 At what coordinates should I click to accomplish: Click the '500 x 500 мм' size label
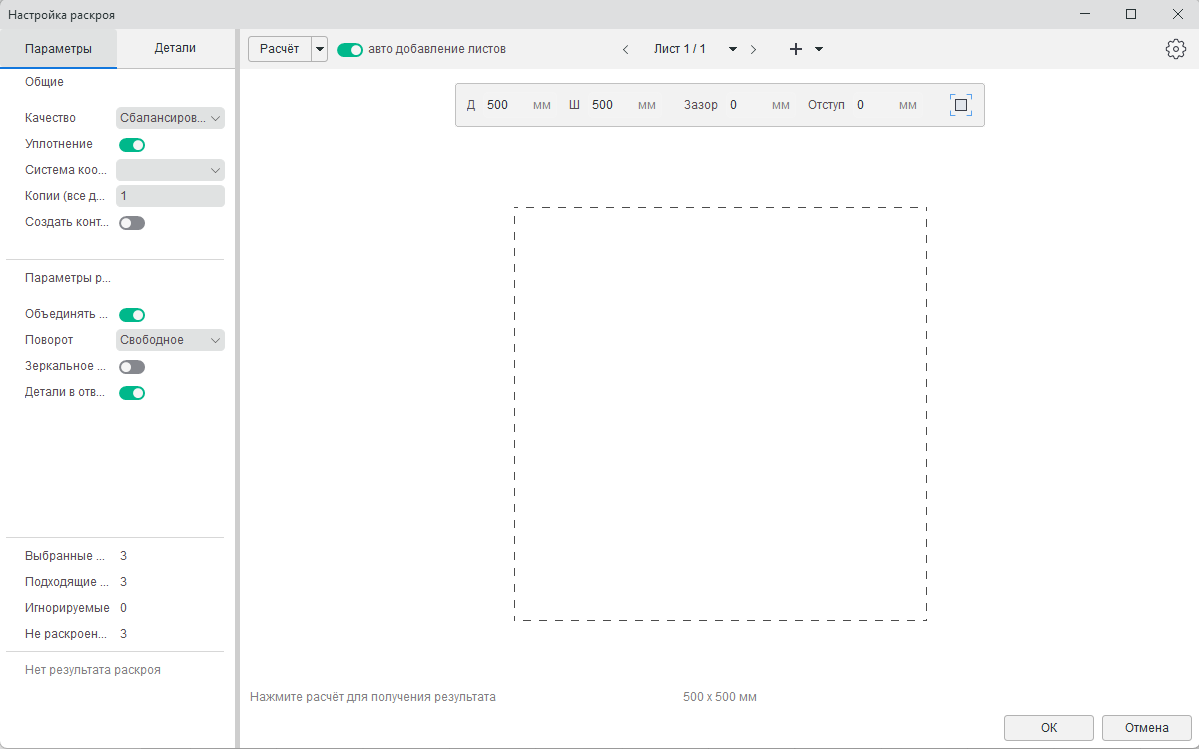click(x=720, y=697)
